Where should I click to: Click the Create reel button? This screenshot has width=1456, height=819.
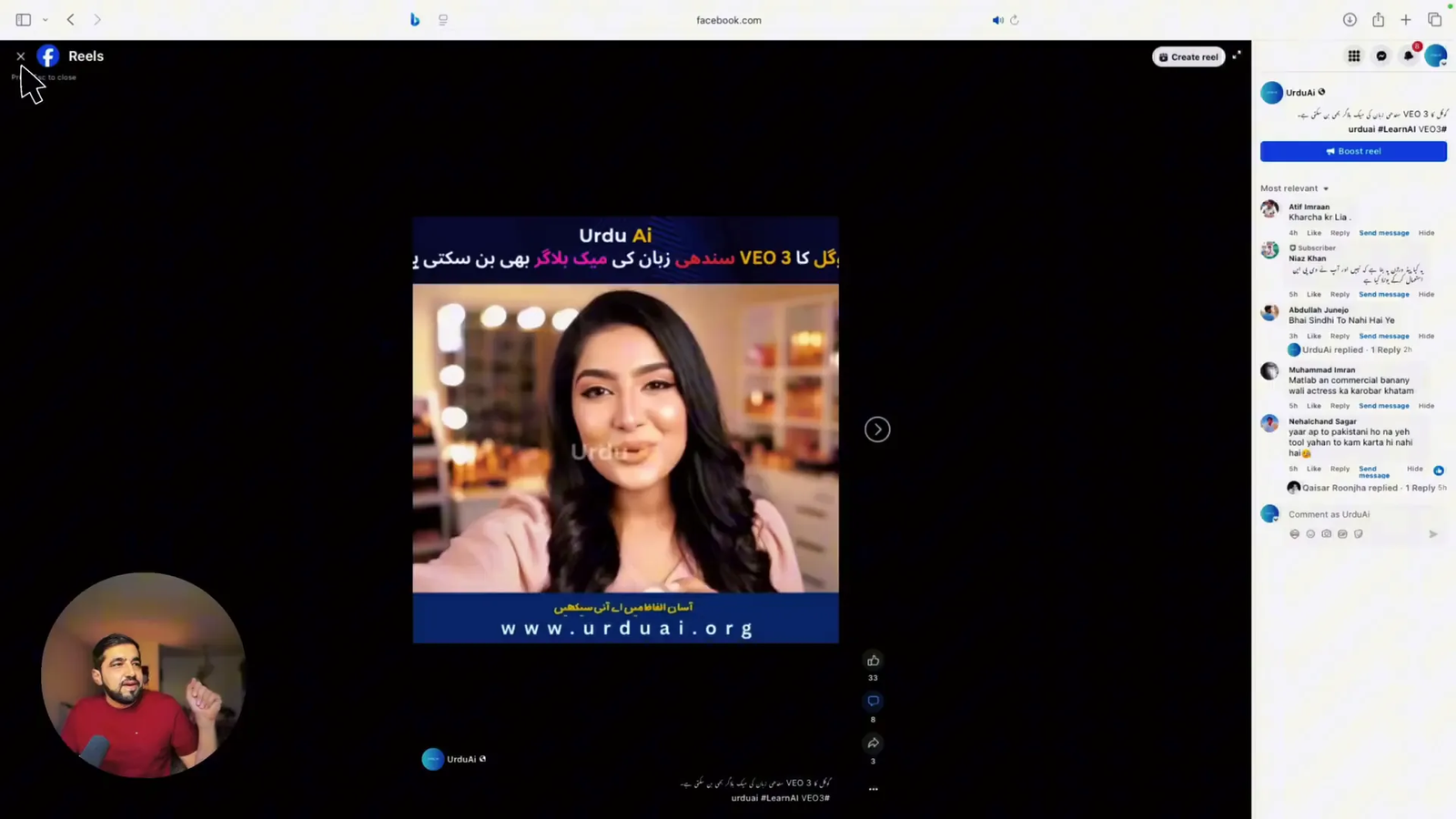(x=1188, y=56)
